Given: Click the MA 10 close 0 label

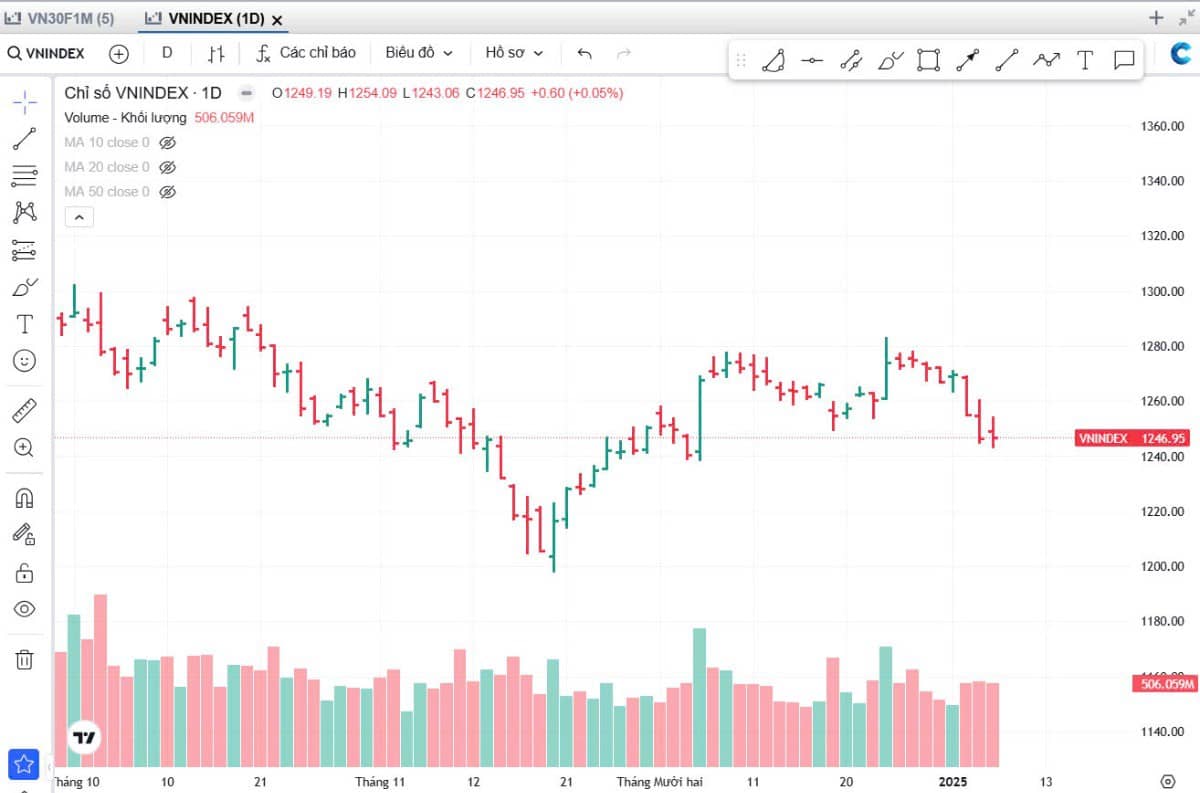Looking at the screenshot, I should click(x=107, y=143).
